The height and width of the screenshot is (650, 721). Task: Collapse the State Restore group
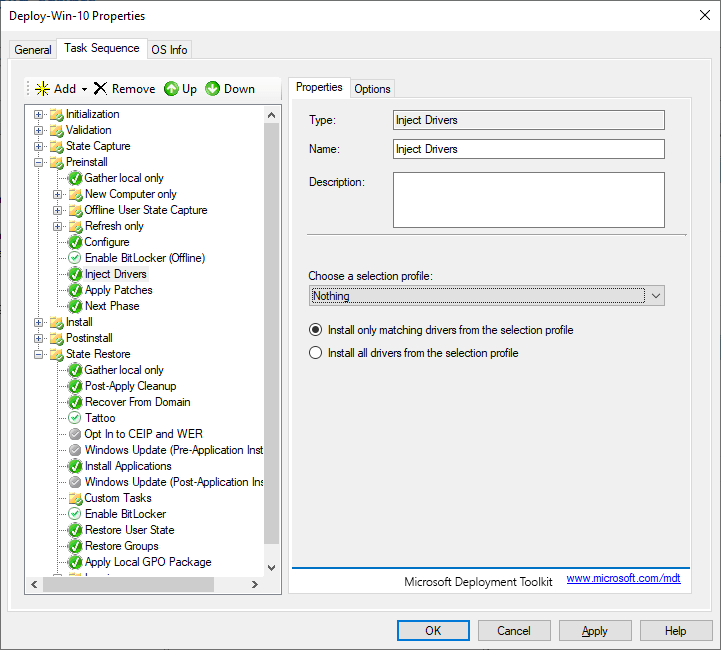click(39, 354)
